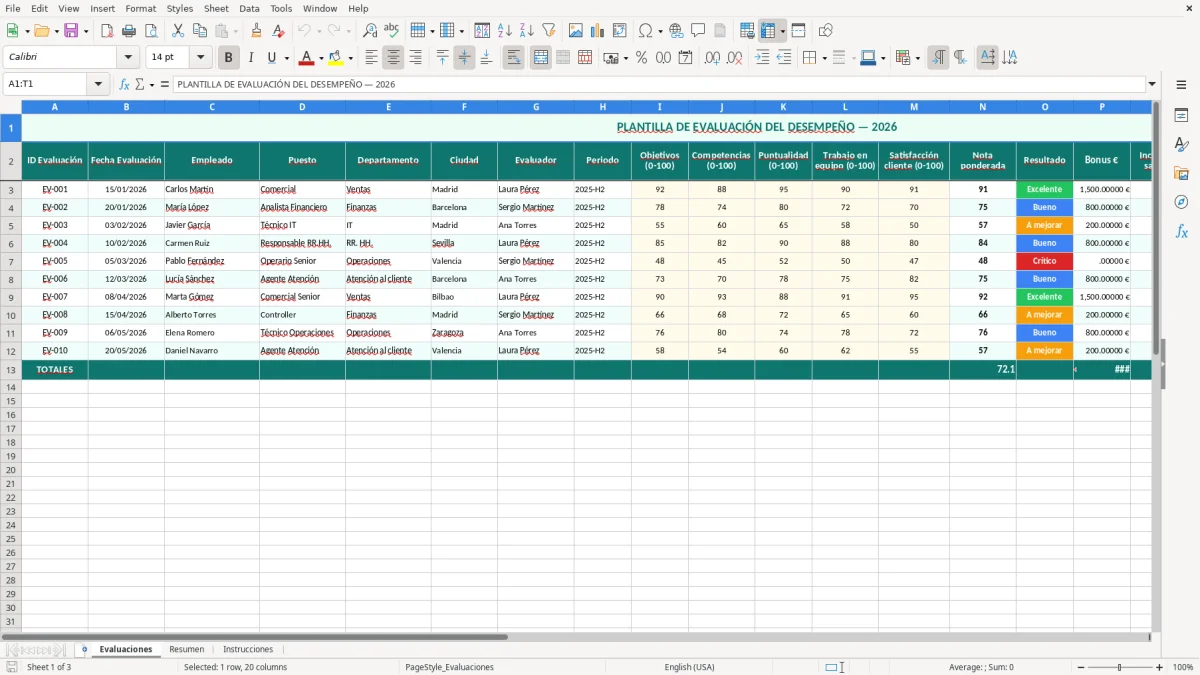Apply yellow background highlight color
This screenshot has height=675, width=1200.
pyautogui.click(x=335, y=58)
